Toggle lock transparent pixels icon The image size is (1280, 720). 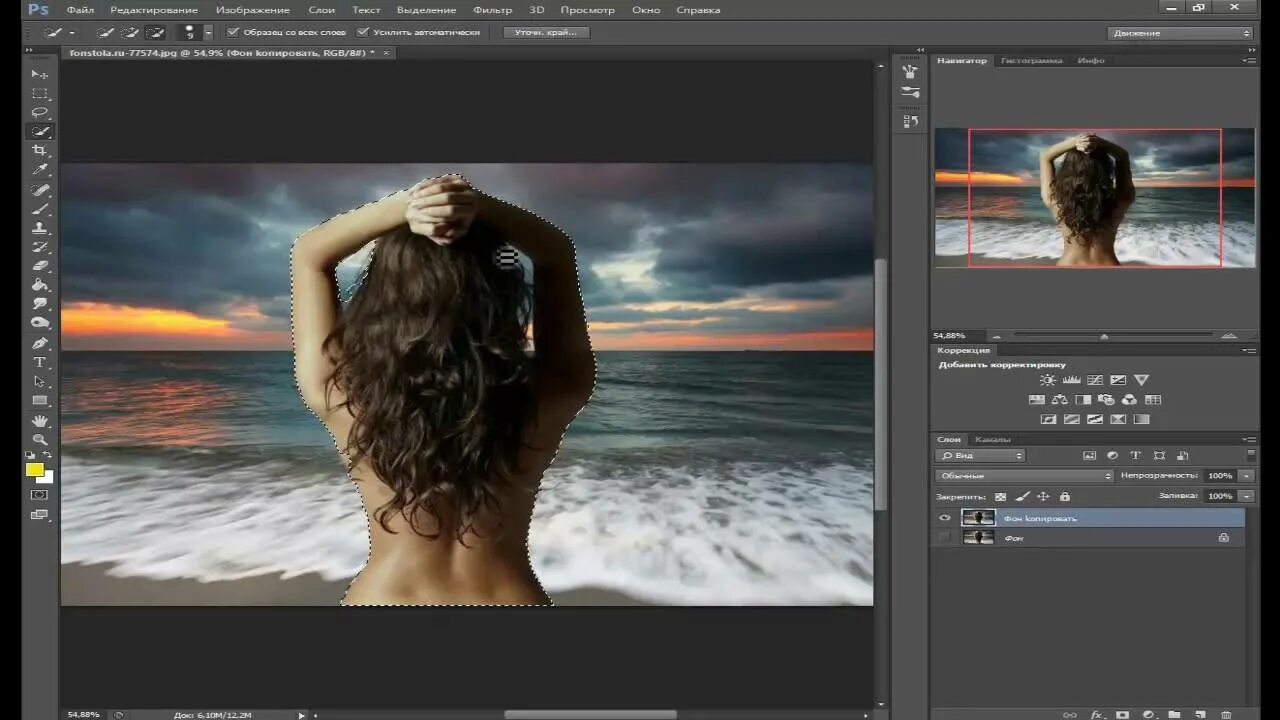[1000, 496]
